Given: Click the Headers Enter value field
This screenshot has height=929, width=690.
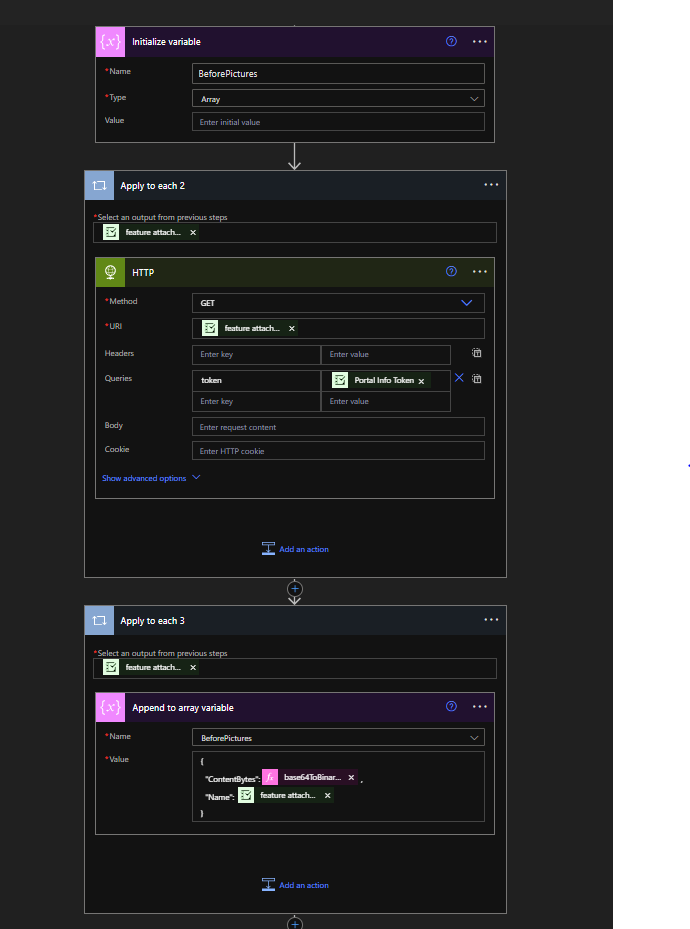Looking at the screenshot, I should point(386,354).
